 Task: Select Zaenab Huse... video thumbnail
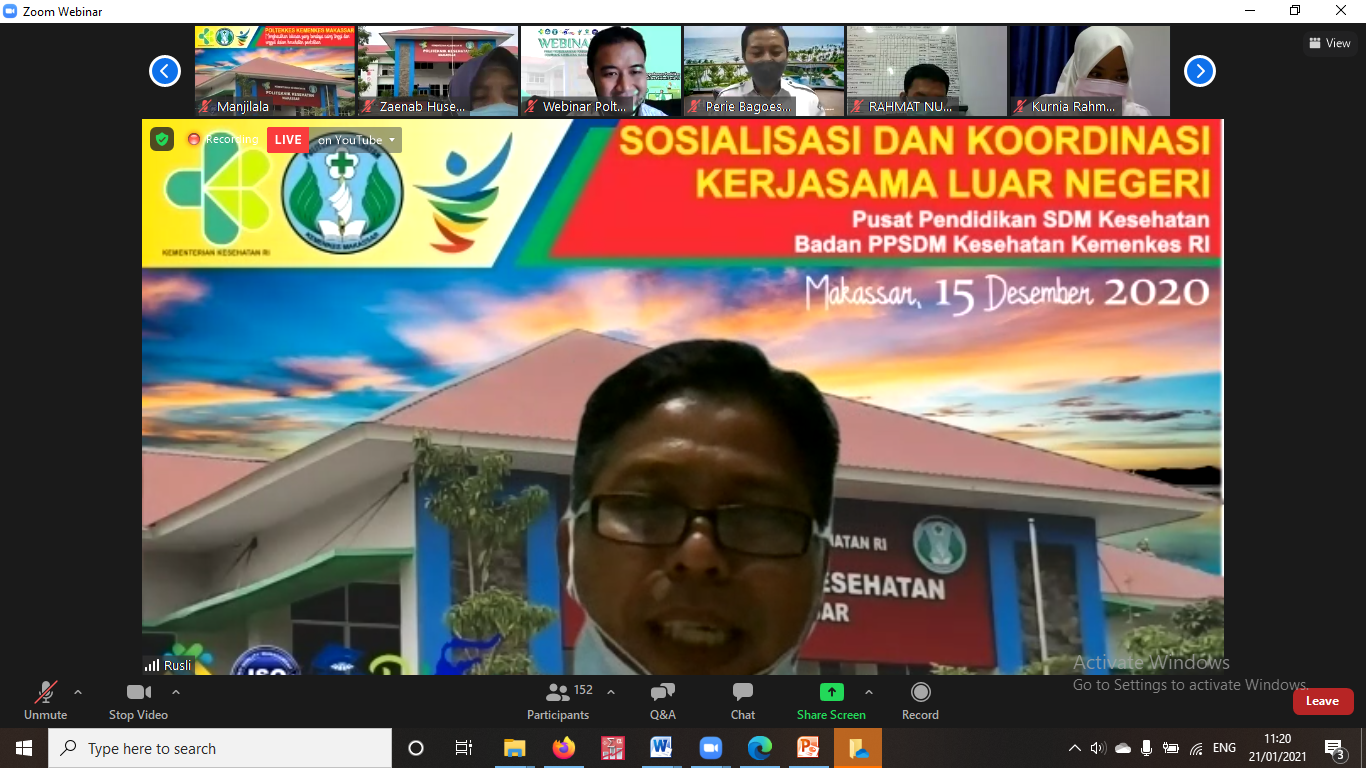coord(438,71)
